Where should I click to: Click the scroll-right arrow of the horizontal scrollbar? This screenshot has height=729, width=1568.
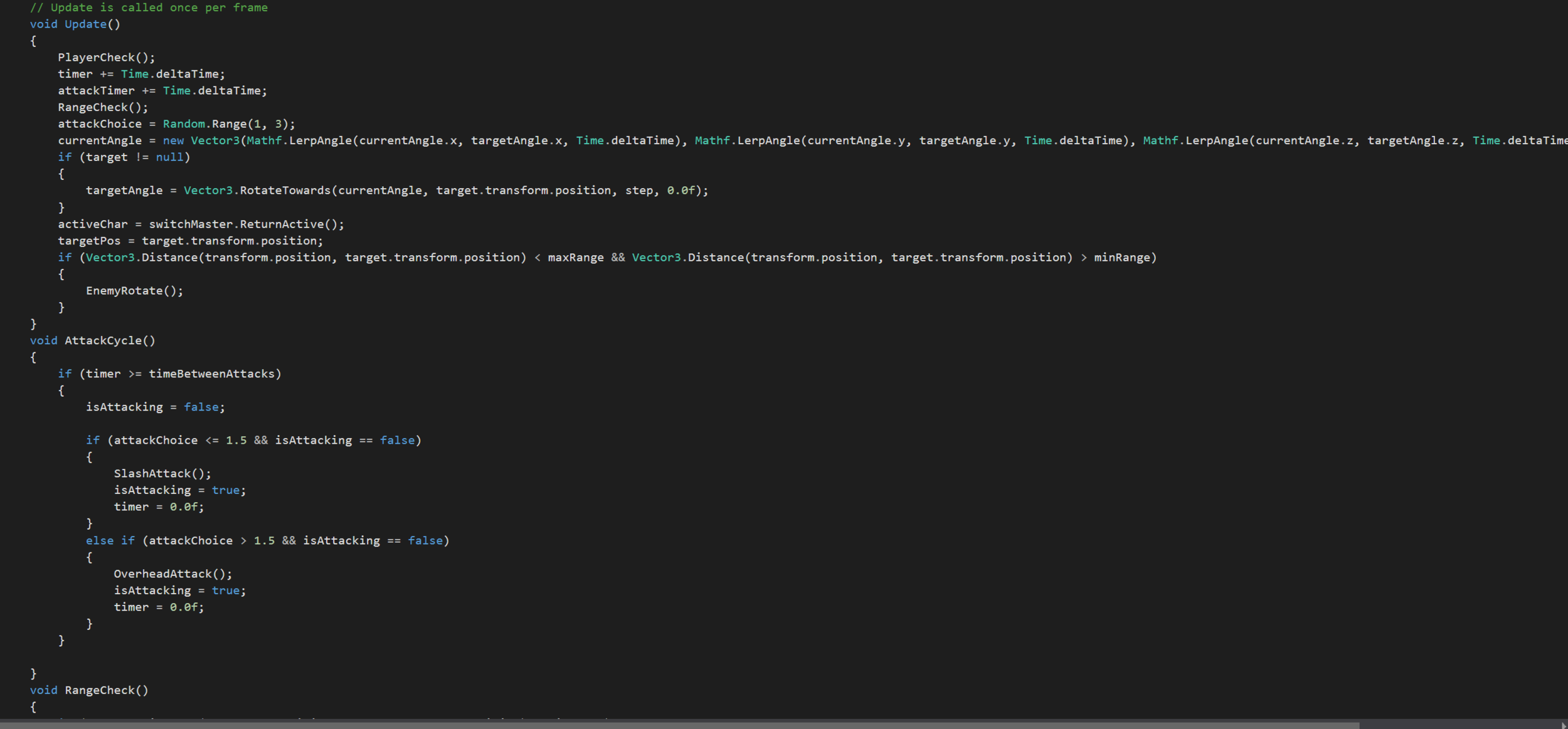pos(1563,725)
